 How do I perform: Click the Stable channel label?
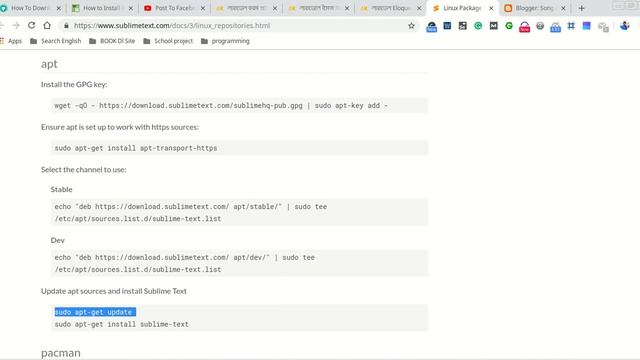pos(61,189)
